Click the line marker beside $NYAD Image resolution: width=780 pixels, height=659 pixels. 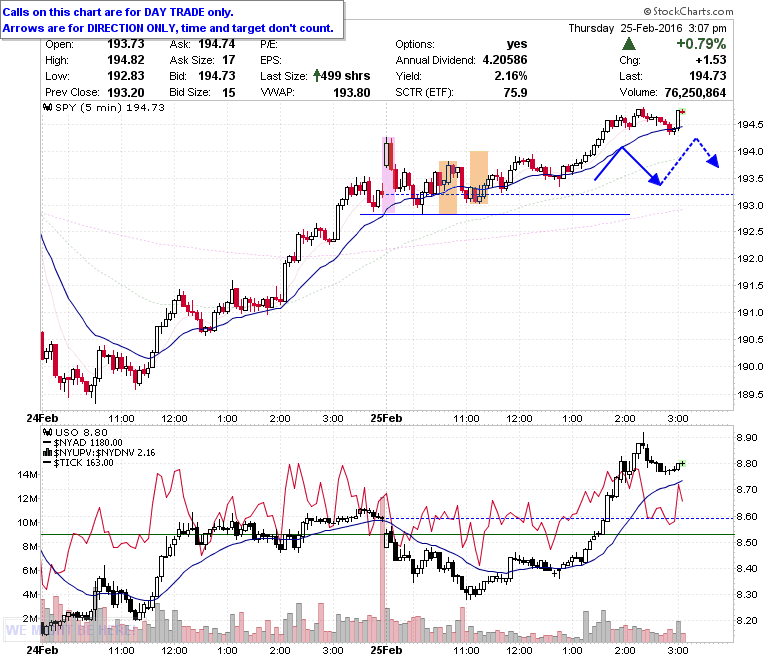(48, 443)
